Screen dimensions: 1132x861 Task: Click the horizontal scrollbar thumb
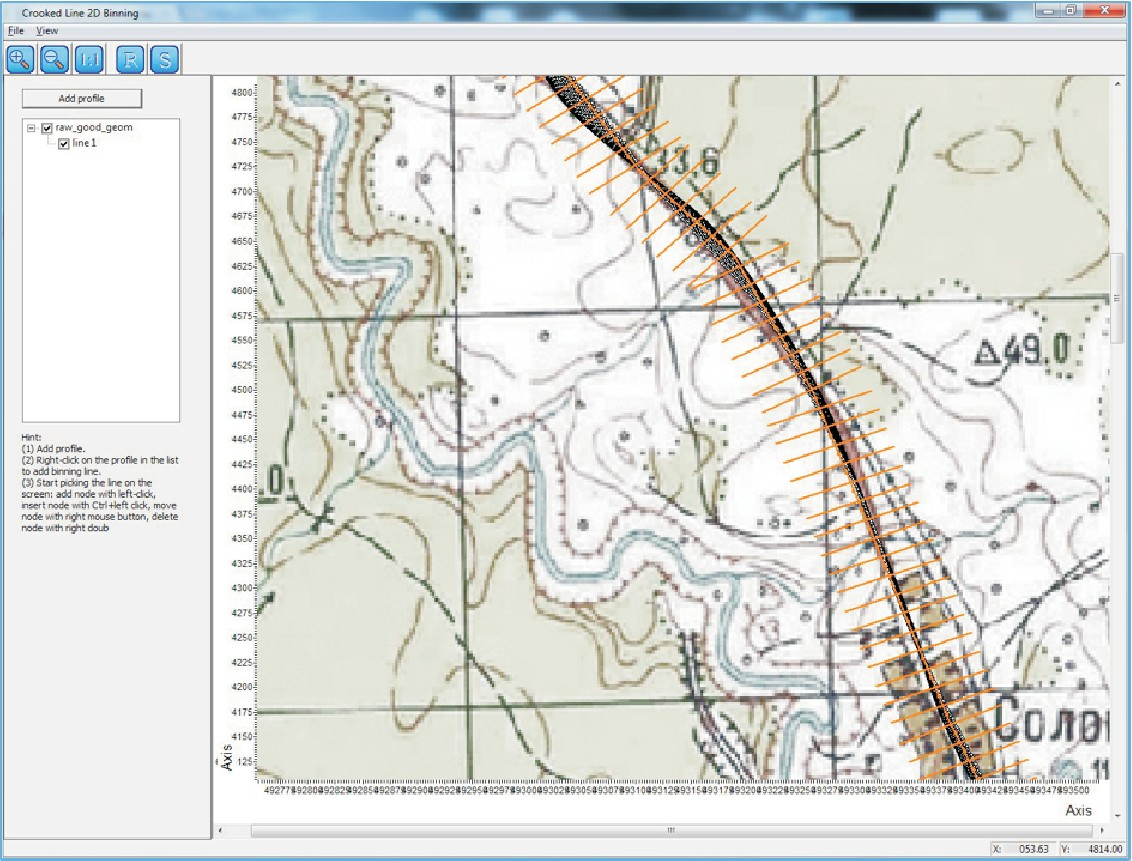[671, 830]
